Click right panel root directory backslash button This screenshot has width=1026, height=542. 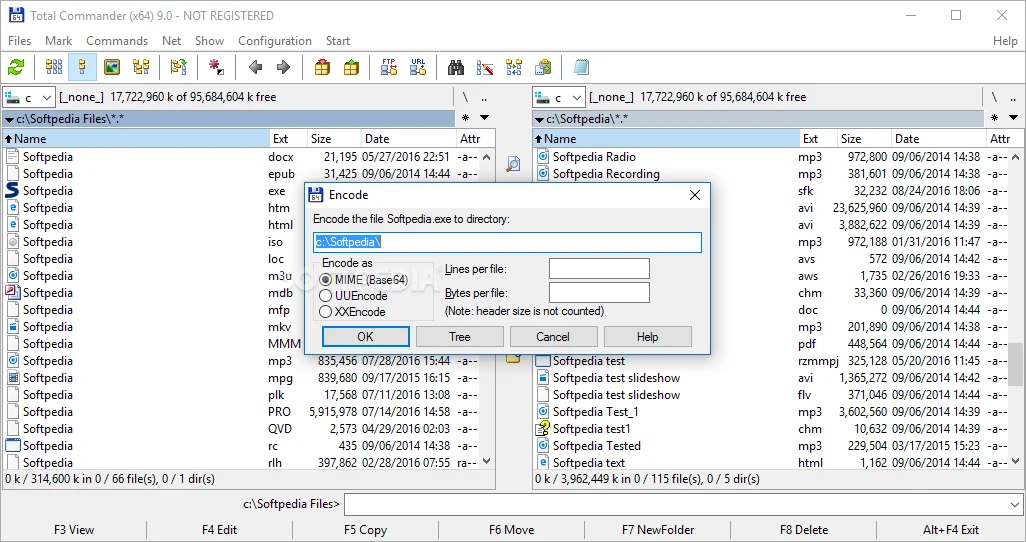click(x=994, y=97)
